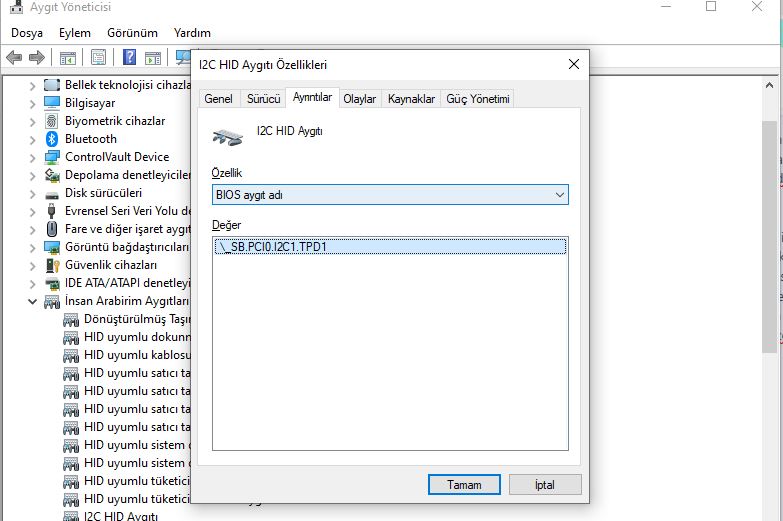Click the scroll up arrow in device tree

pos(770,85)
